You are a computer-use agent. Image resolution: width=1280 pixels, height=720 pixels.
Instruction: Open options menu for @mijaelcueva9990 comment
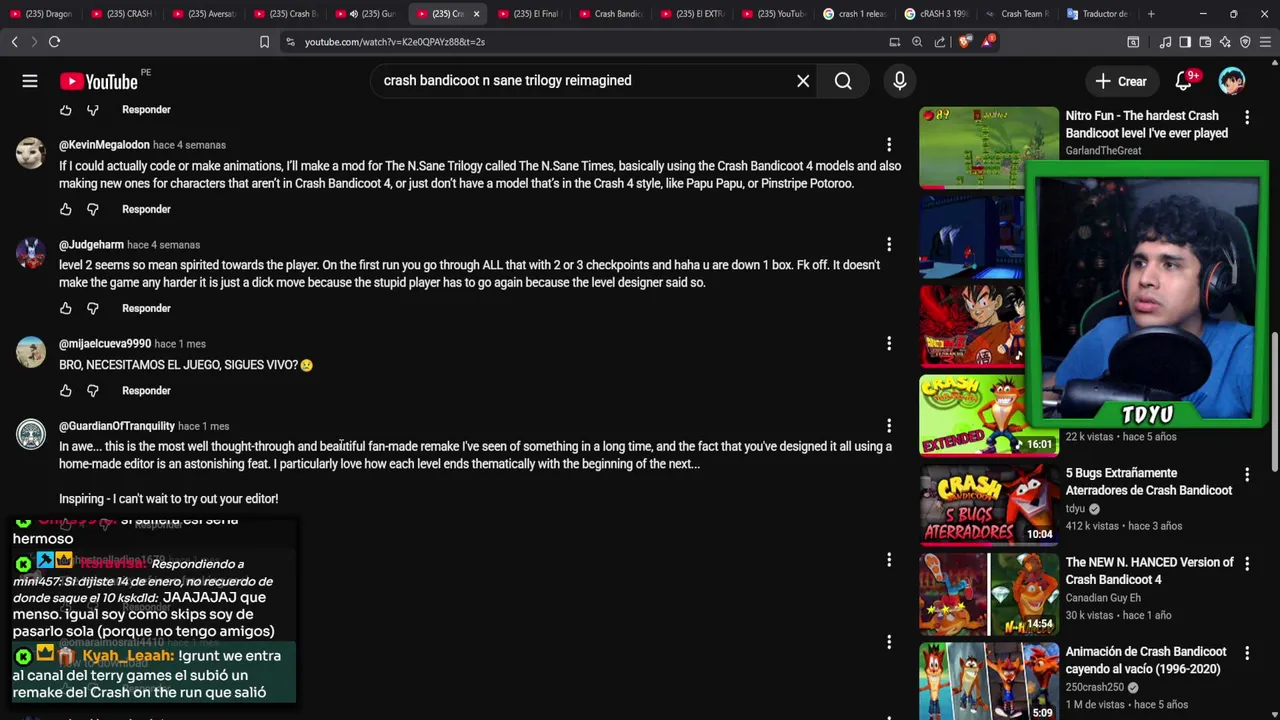pos(889,343)
